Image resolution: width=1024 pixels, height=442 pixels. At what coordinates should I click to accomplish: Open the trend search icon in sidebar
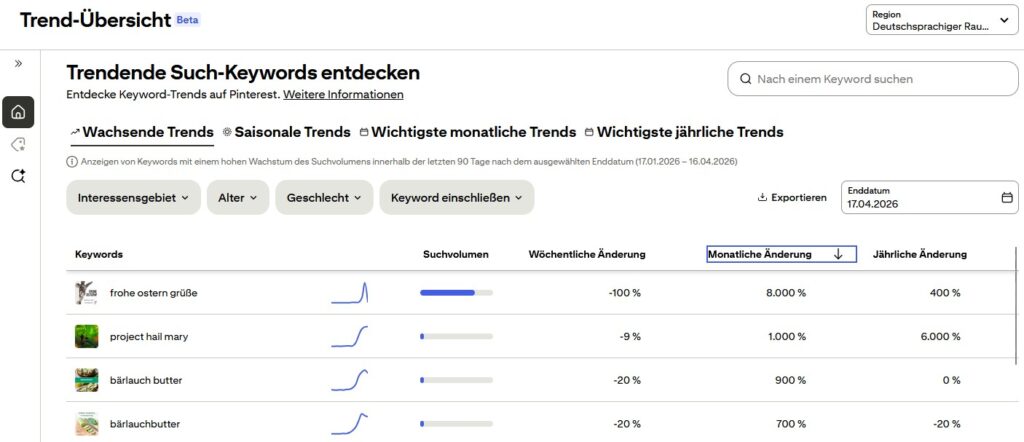tap(18, 177)
